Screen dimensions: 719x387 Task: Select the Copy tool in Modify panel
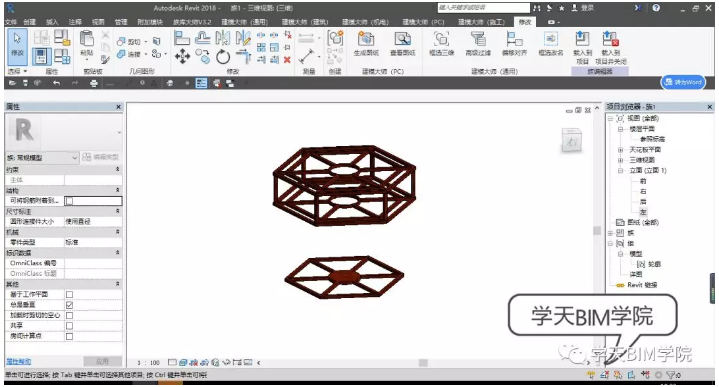203,56
